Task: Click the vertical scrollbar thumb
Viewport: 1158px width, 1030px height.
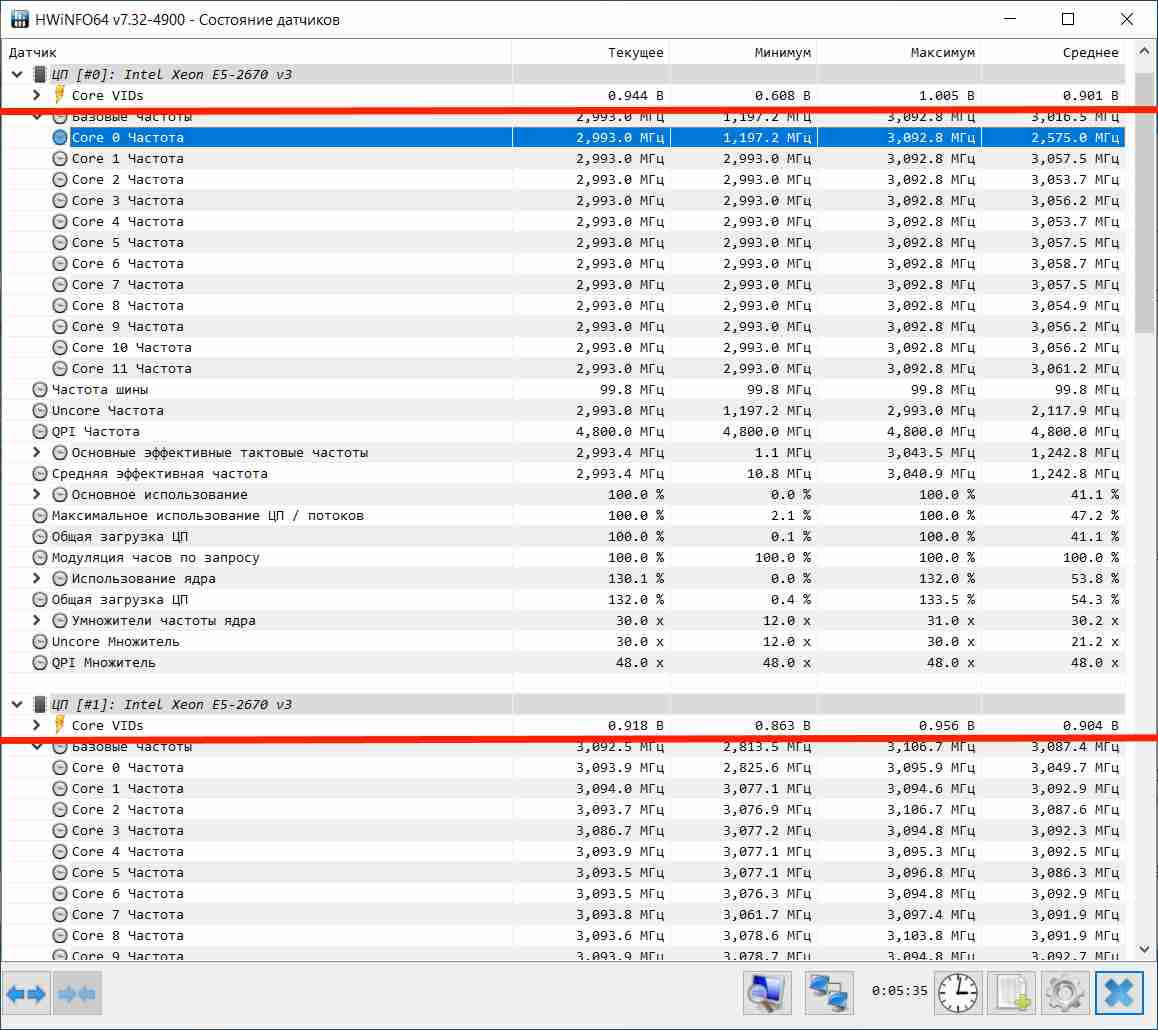Action: pos(1144,201)
